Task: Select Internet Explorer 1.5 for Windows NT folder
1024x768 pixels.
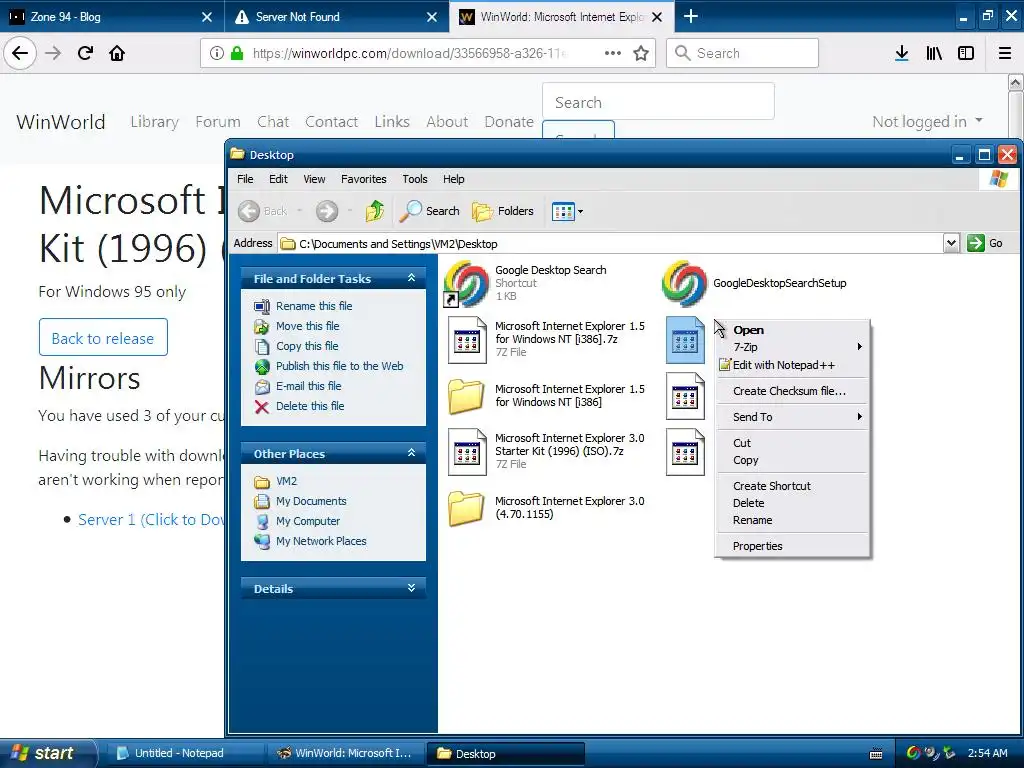Action: pyautogui.click(x=466, y=396)
